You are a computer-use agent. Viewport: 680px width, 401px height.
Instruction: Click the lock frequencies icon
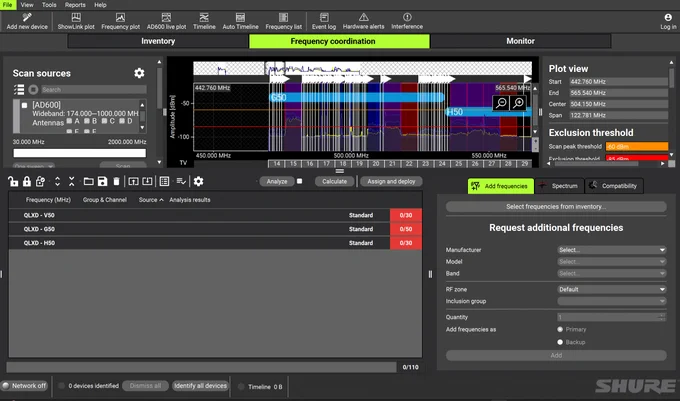point(27,181)
